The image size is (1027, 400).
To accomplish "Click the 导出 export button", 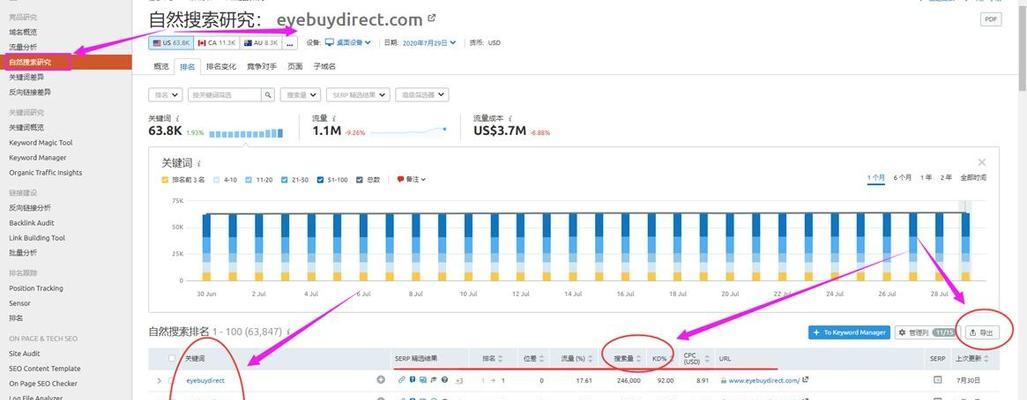I will point(982,333).
